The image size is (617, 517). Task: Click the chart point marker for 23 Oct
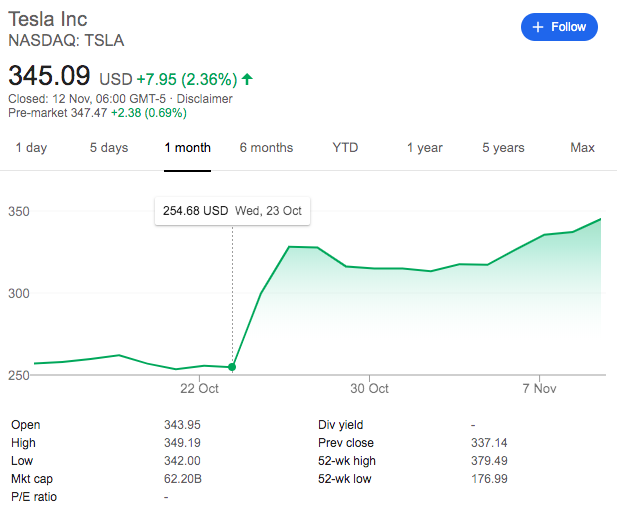click(232, 367)
